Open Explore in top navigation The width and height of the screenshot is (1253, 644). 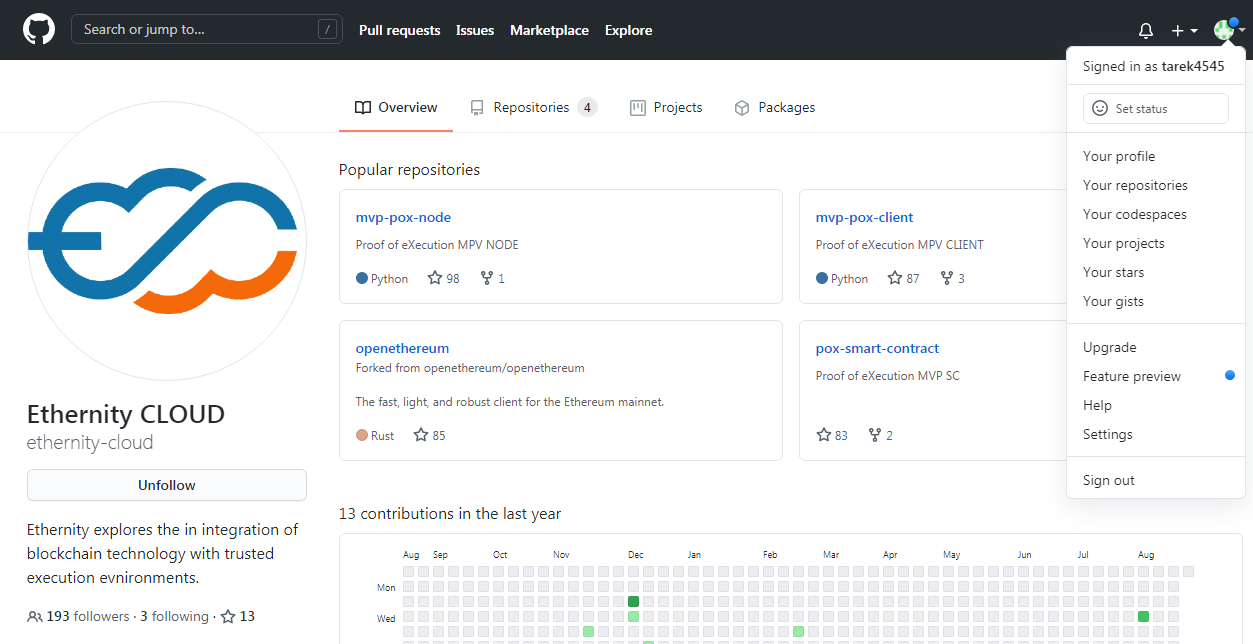(628, 31)
